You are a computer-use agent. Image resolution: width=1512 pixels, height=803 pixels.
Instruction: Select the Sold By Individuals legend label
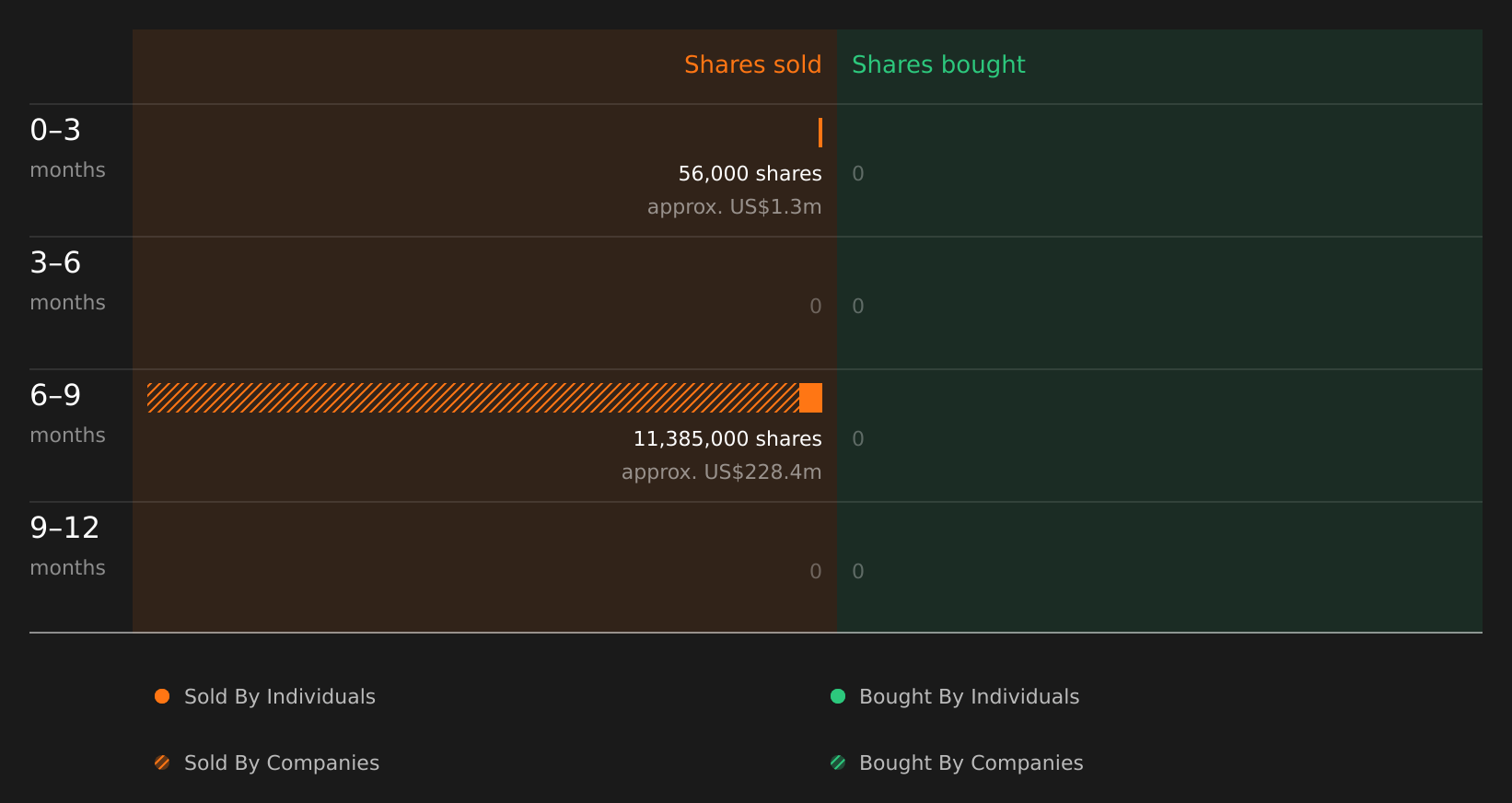click(280, 697)
